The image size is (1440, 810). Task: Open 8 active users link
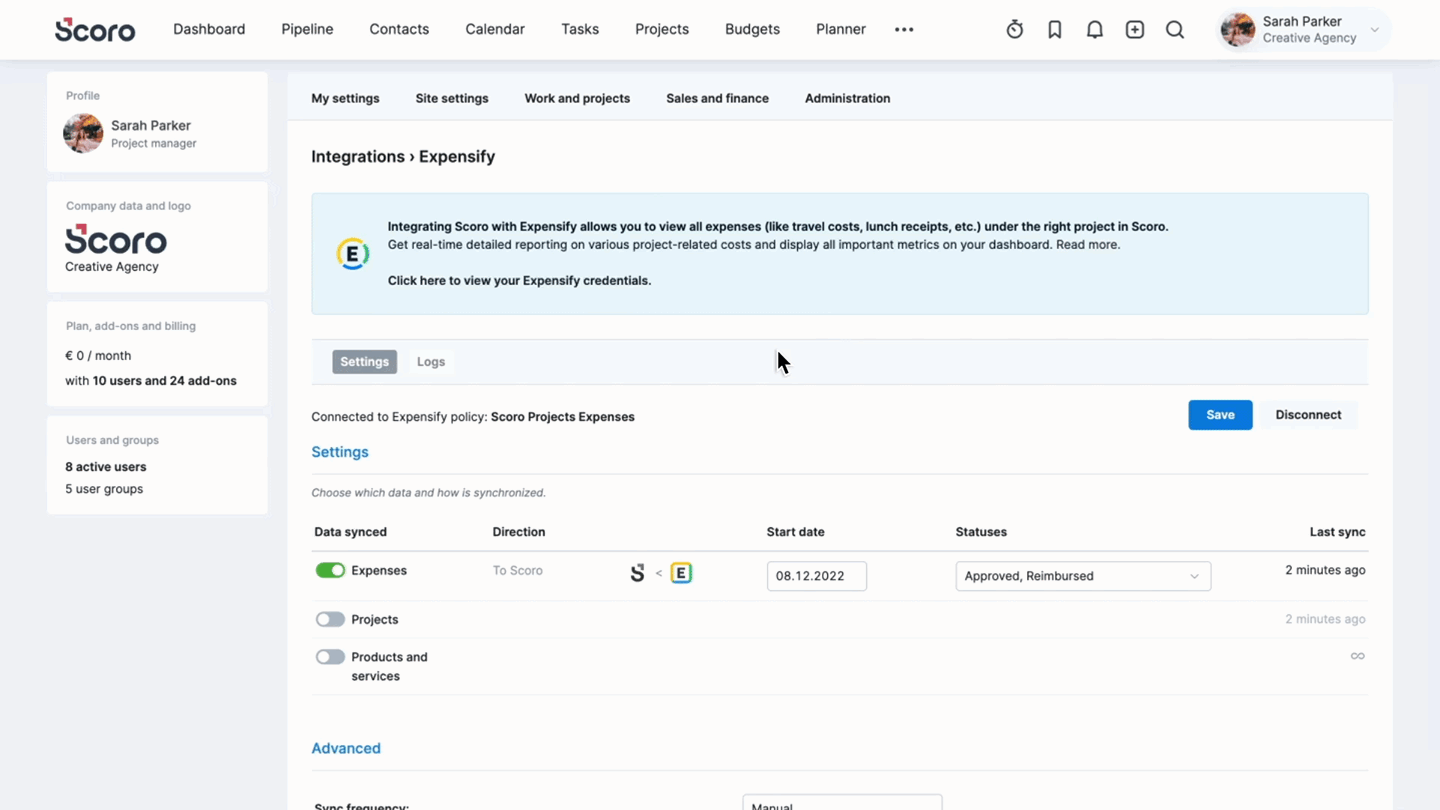pyautogui.click(x=106, y=467)
